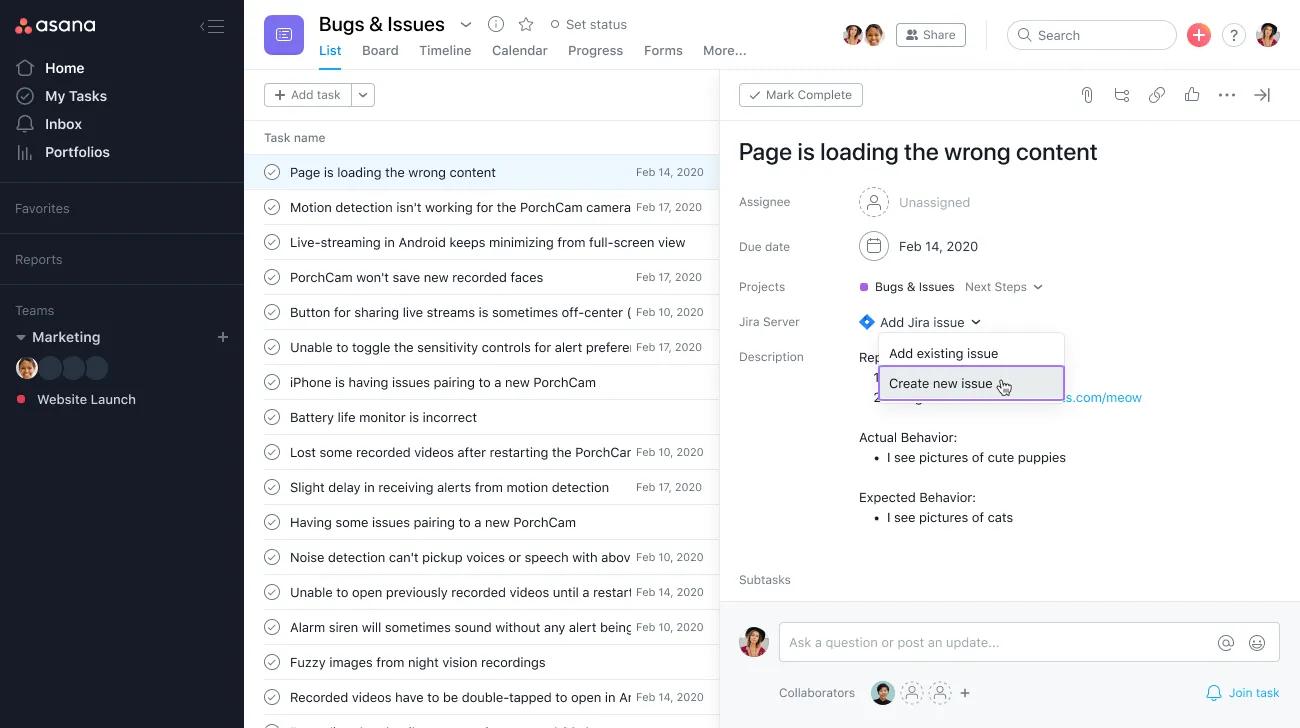Check off 'Fuzzy images from night vision recordings'
This screenshot has width=1300, height=728.
pyautogui.click(x=272, y=662)
